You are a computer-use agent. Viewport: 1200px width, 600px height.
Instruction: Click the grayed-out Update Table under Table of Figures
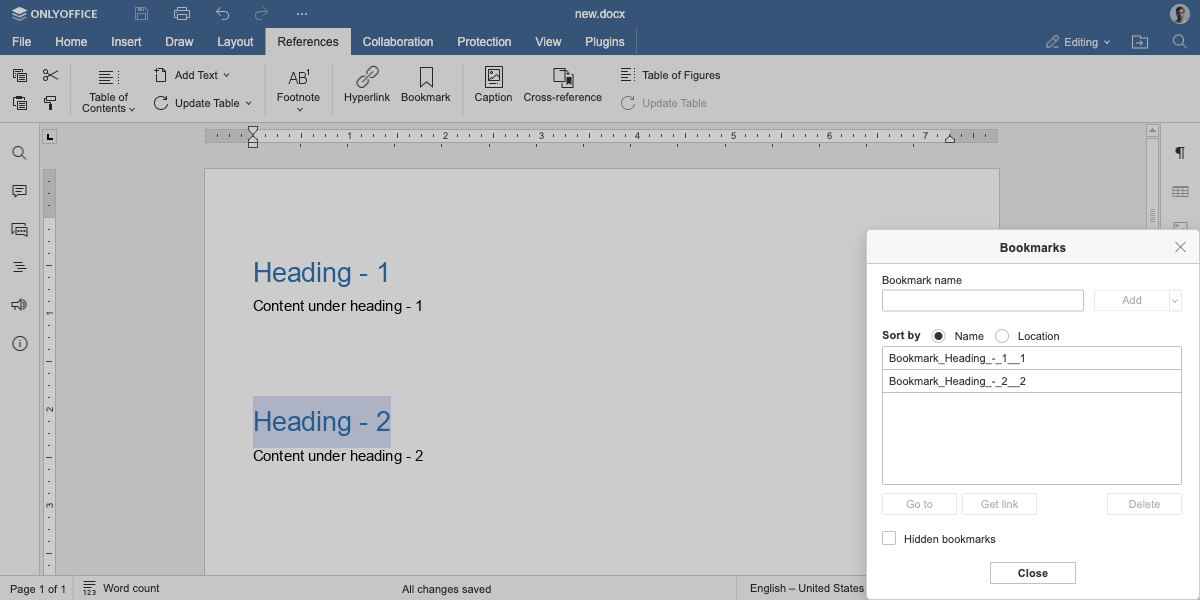[x=664, y=103]
